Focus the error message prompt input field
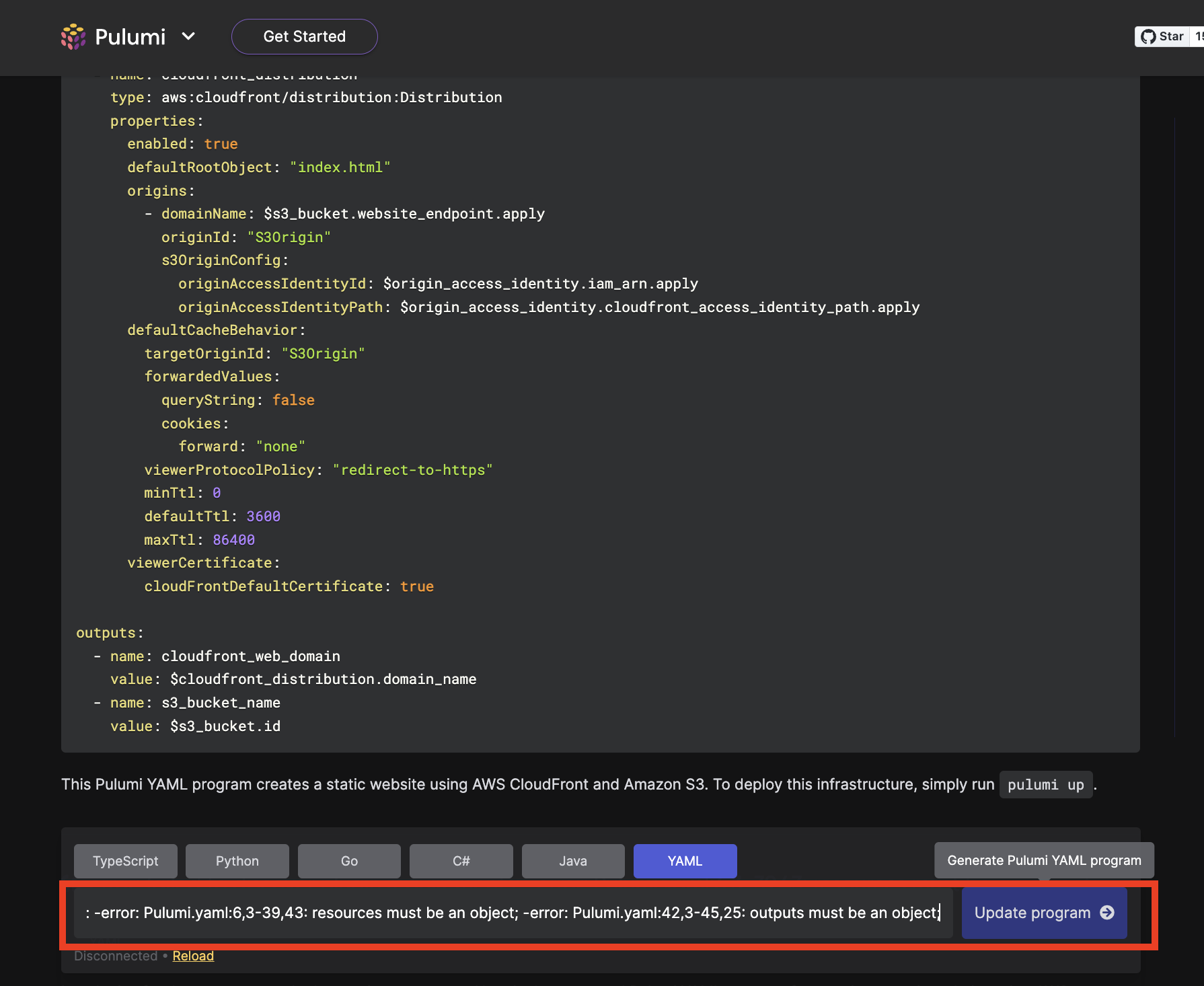Image resolution: width=1204 pixels, height=986 pixels. [x=513, y=913]
